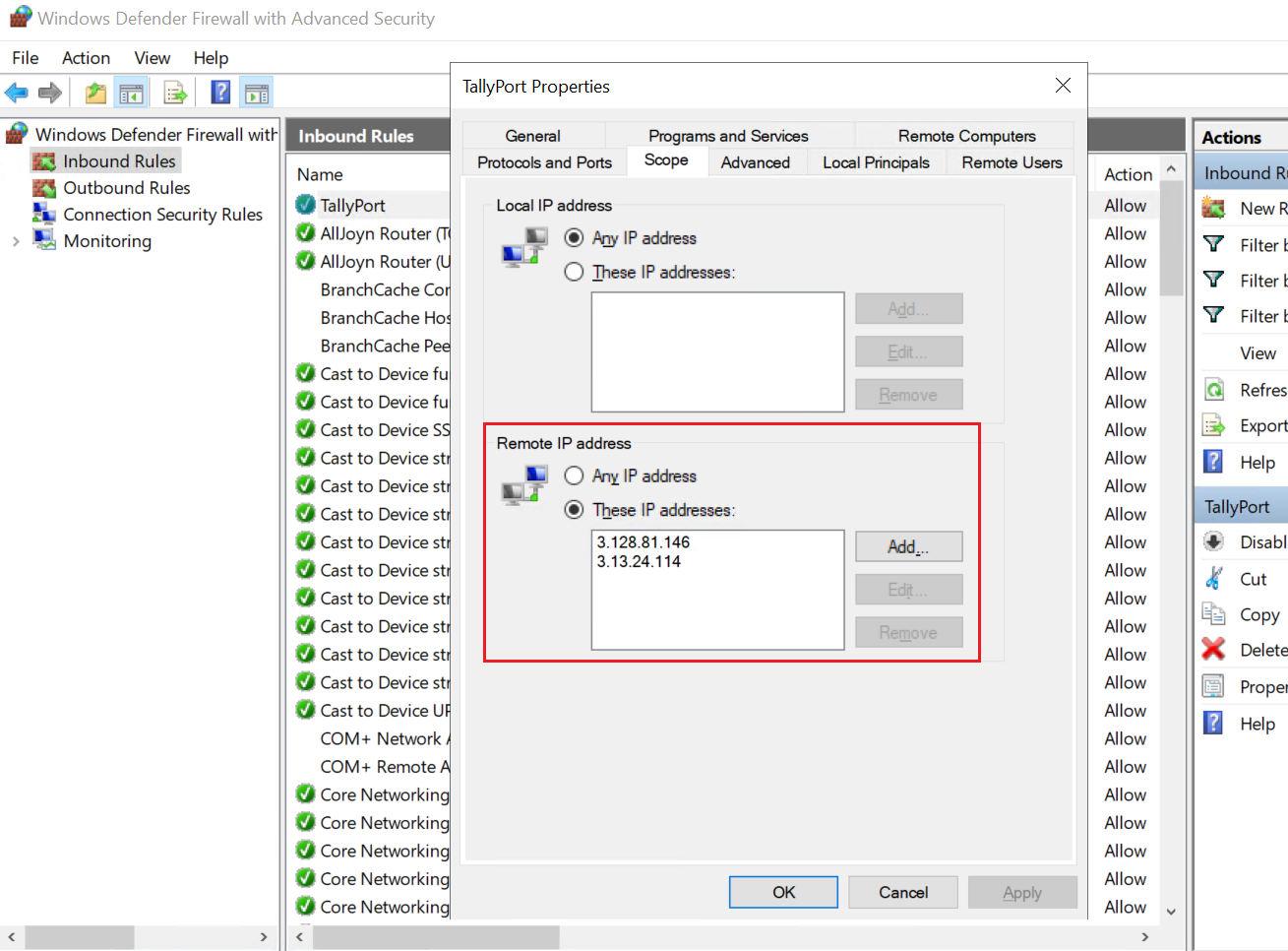
Task: Click the scissors Cut action icon
Action: coord(1214,579)
